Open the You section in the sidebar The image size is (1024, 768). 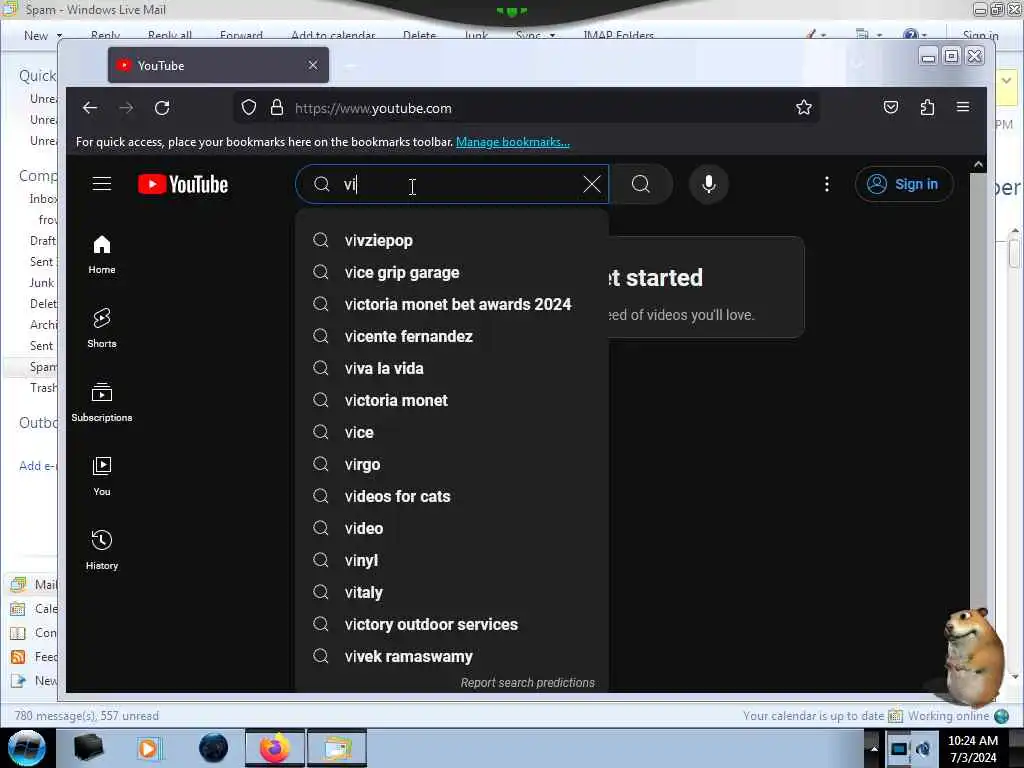coord(102,476)
